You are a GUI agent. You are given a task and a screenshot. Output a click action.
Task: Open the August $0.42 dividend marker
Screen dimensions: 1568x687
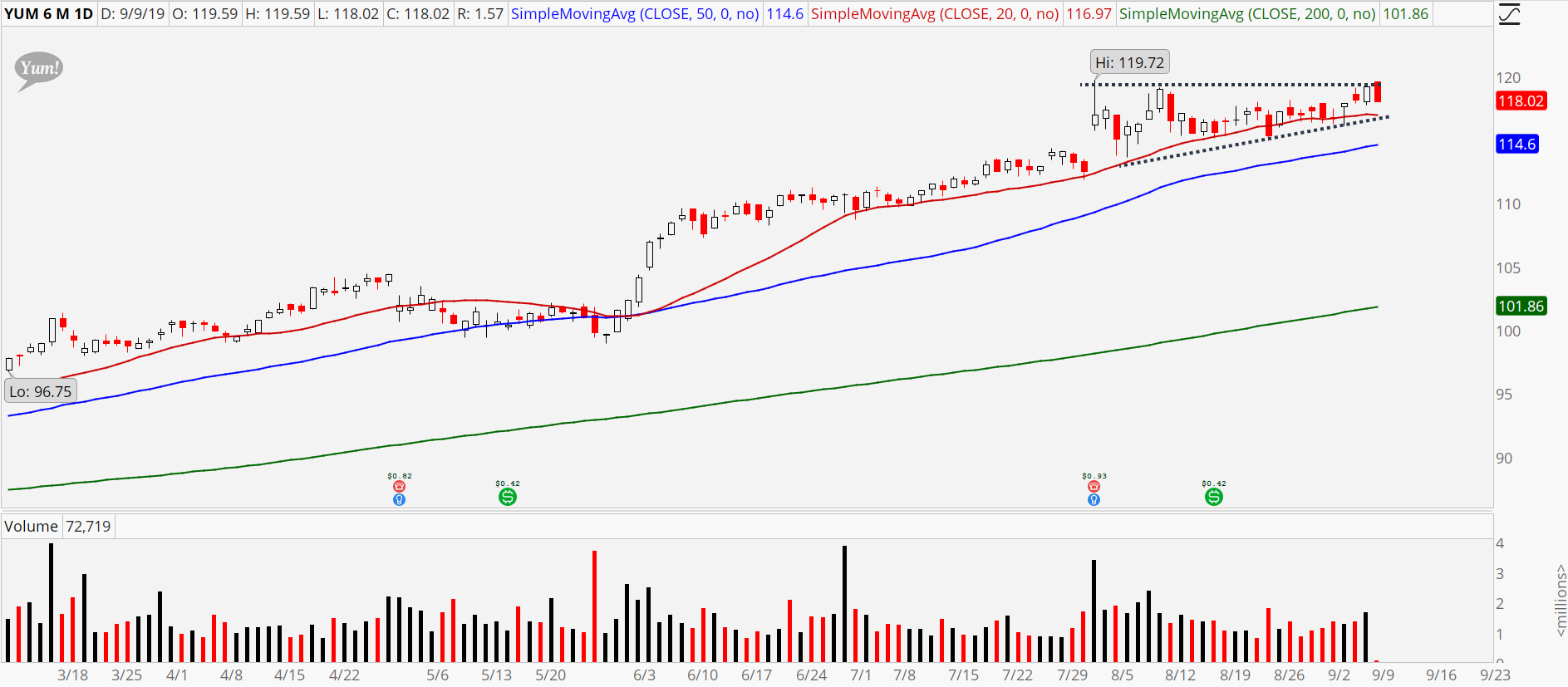[1214, 497]
